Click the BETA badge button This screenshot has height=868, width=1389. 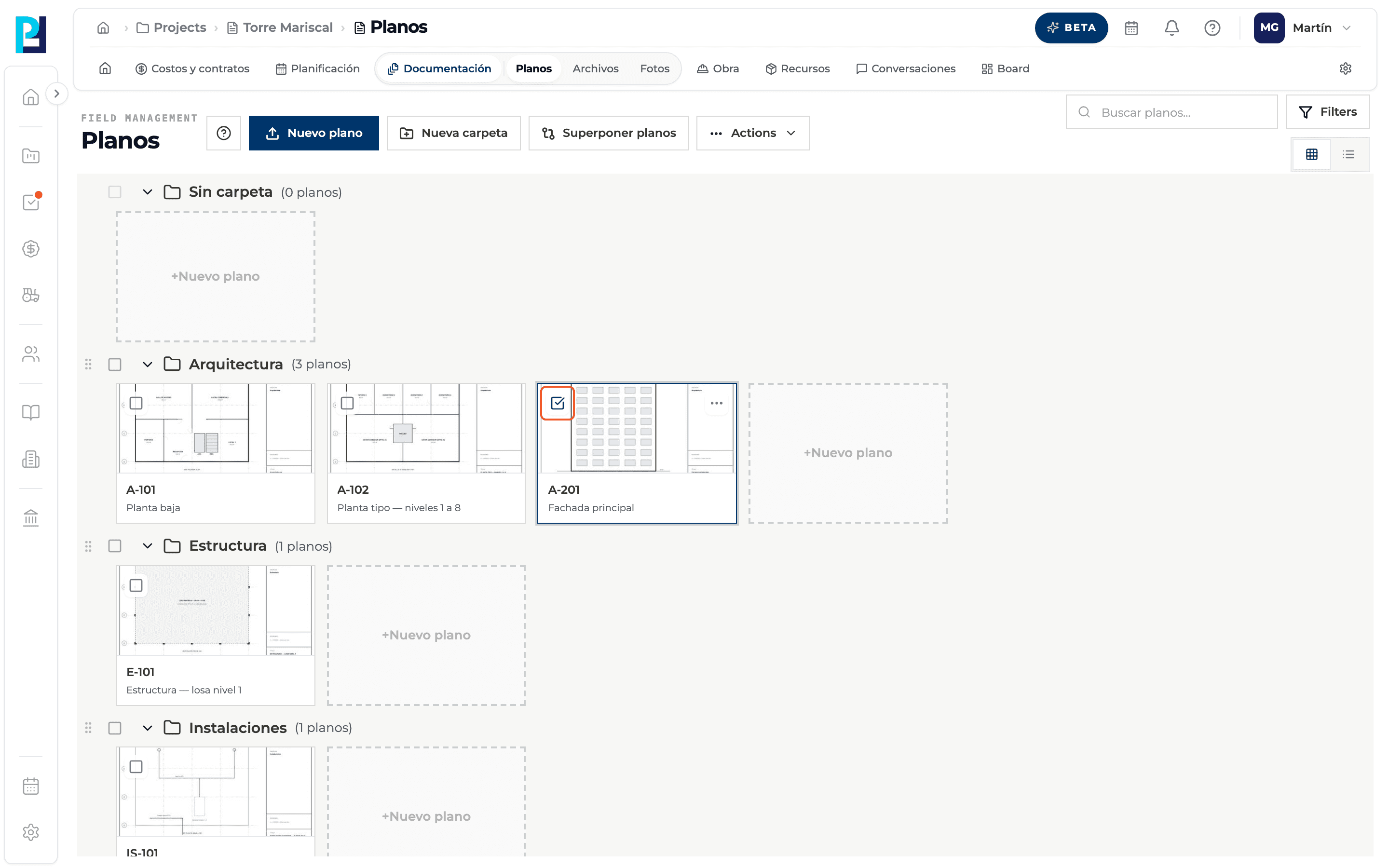1071,27
